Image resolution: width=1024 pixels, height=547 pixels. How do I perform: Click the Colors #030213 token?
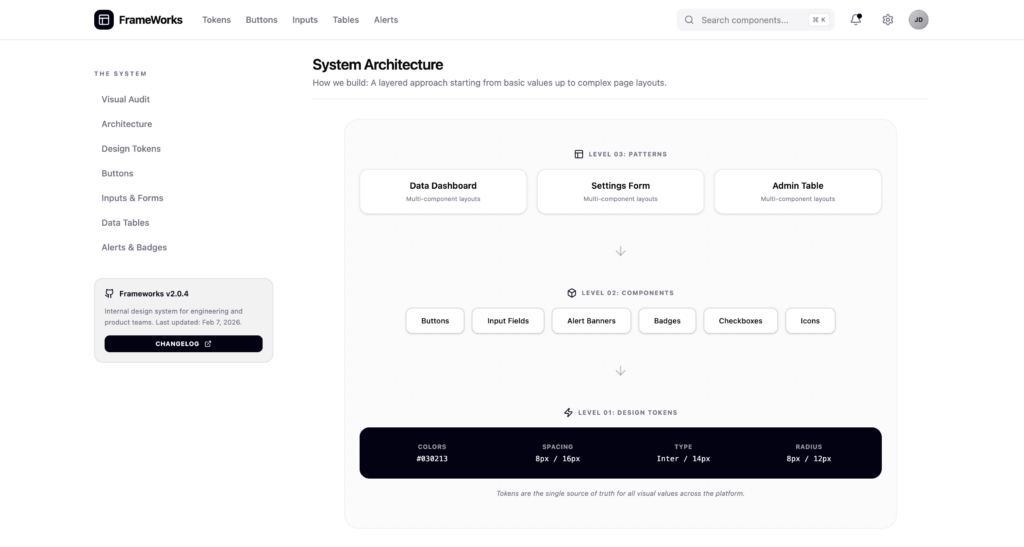pyautogui.click(x=432, y=453)
